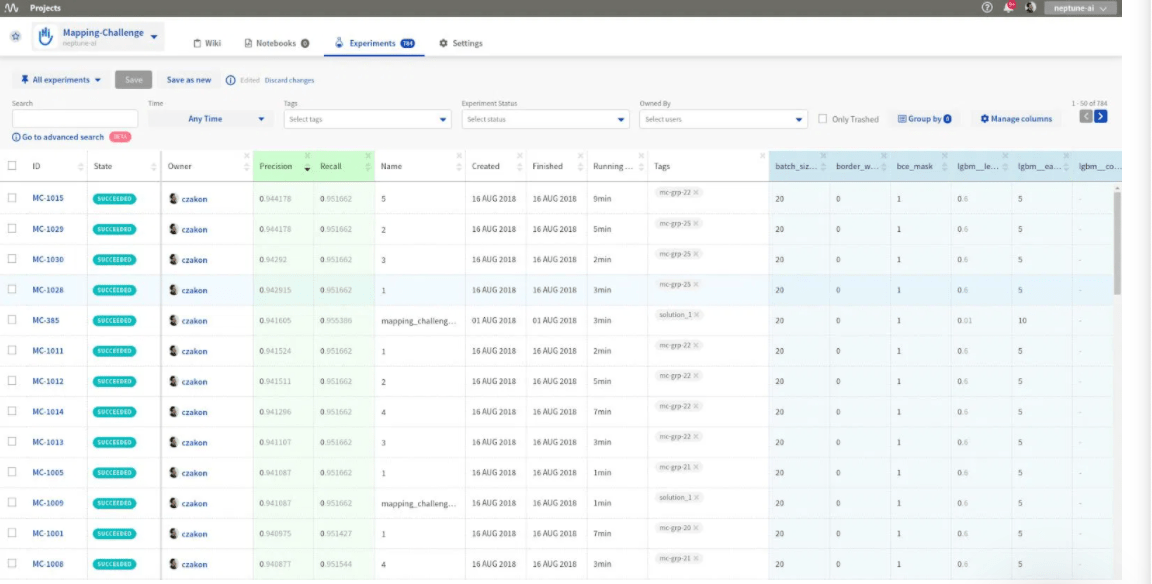The image size is (1152, 584).
Task: Check the MC-385 row checkbox
Action: [12, 320]
